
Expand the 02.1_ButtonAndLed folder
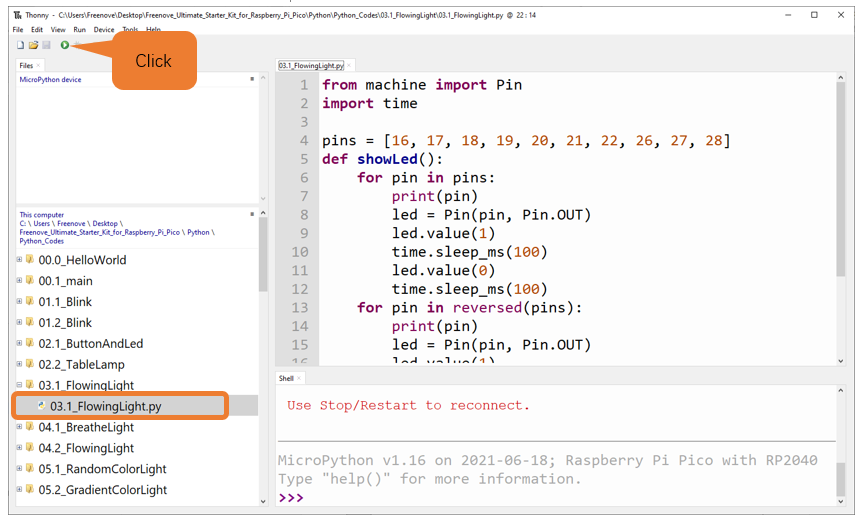[x=19, y=343]
